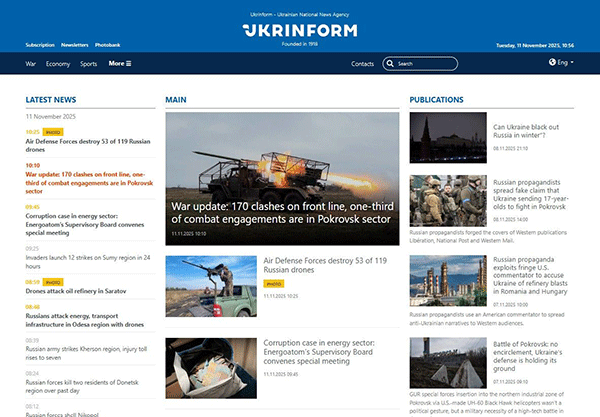Open Russian forces kill two Donetsk residents
This screenshot has height=417, width=600.
point(82,386)
